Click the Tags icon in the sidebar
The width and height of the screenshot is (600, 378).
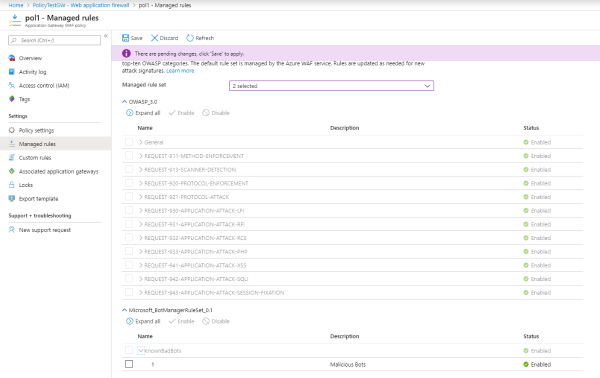[11, 99]
